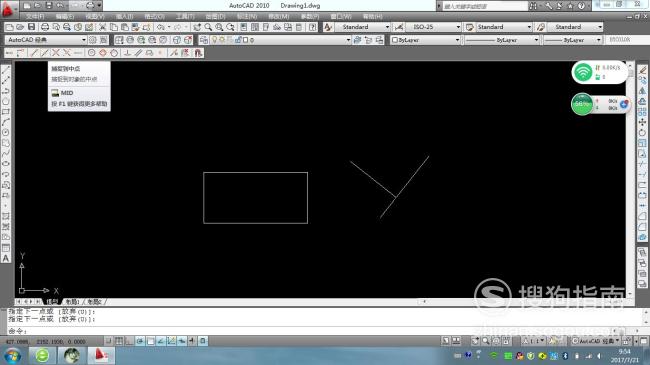Click the Save icon in Standard toolbar
The height and width of the screenshot is (365, 650).
coord(32,27)
